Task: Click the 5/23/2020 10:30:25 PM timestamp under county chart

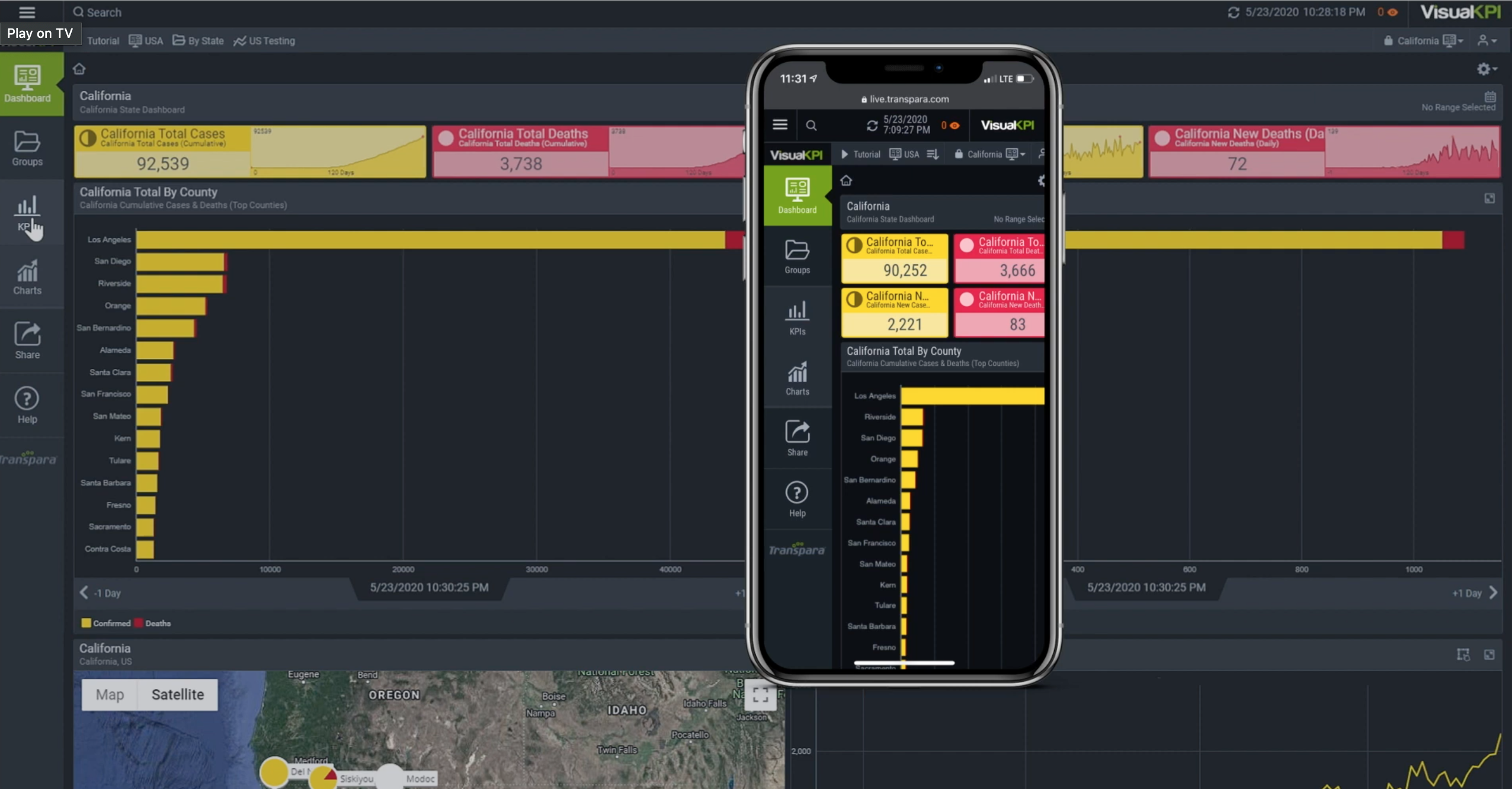Action: (430, 587)
